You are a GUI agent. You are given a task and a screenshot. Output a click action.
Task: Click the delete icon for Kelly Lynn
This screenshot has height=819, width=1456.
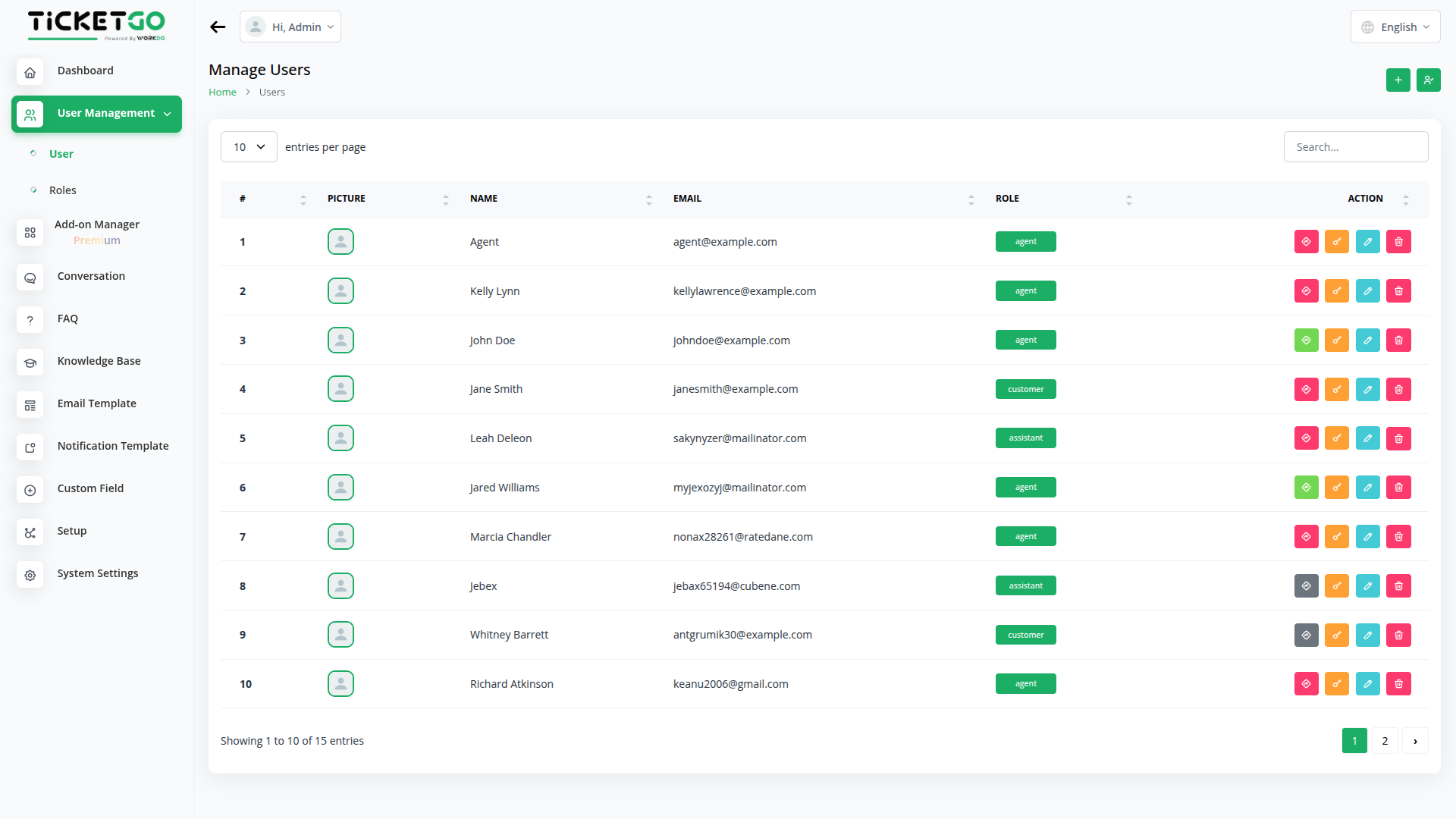click(1398, 291)
